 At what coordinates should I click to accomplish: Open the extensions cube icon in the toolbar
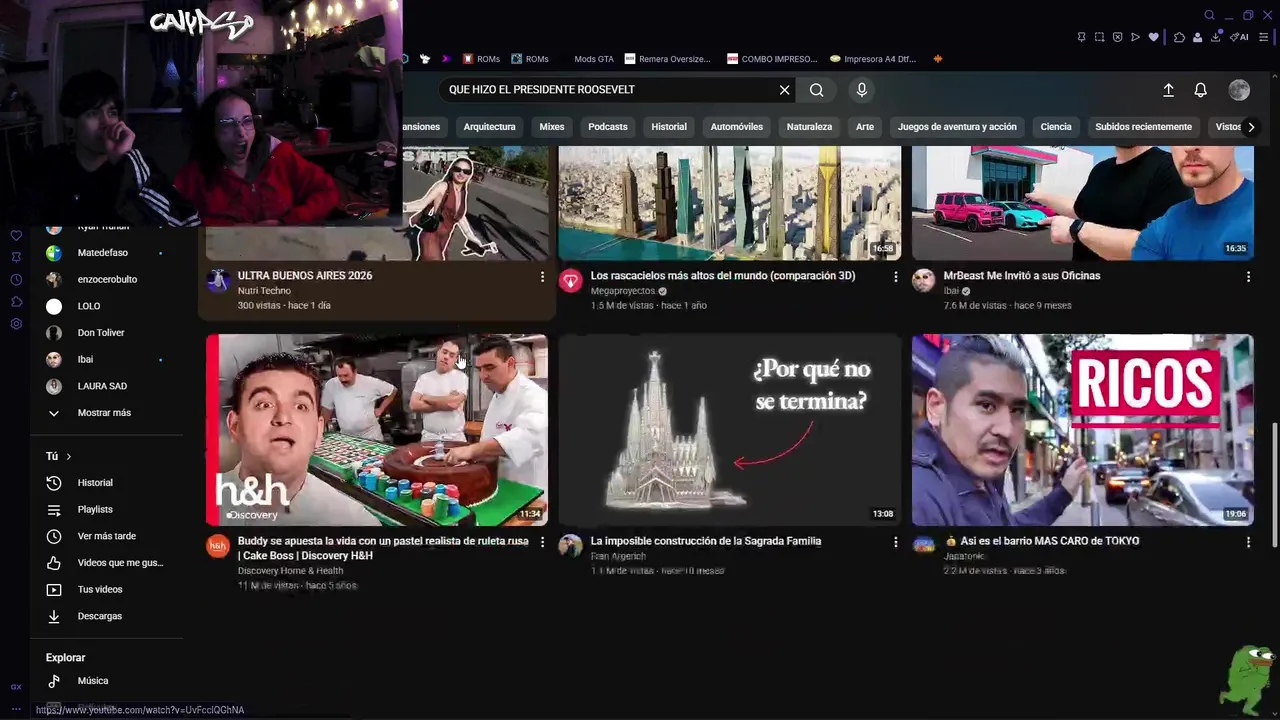point(1180,37)
